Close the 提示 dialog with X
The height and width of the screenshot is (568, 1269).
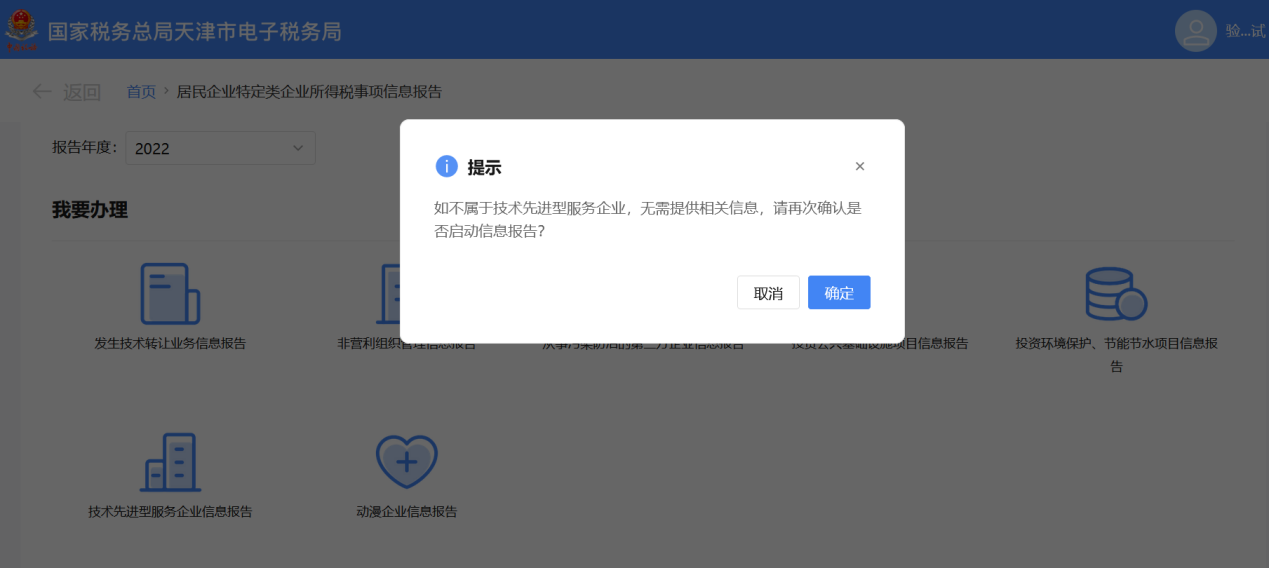click(860, 166)
